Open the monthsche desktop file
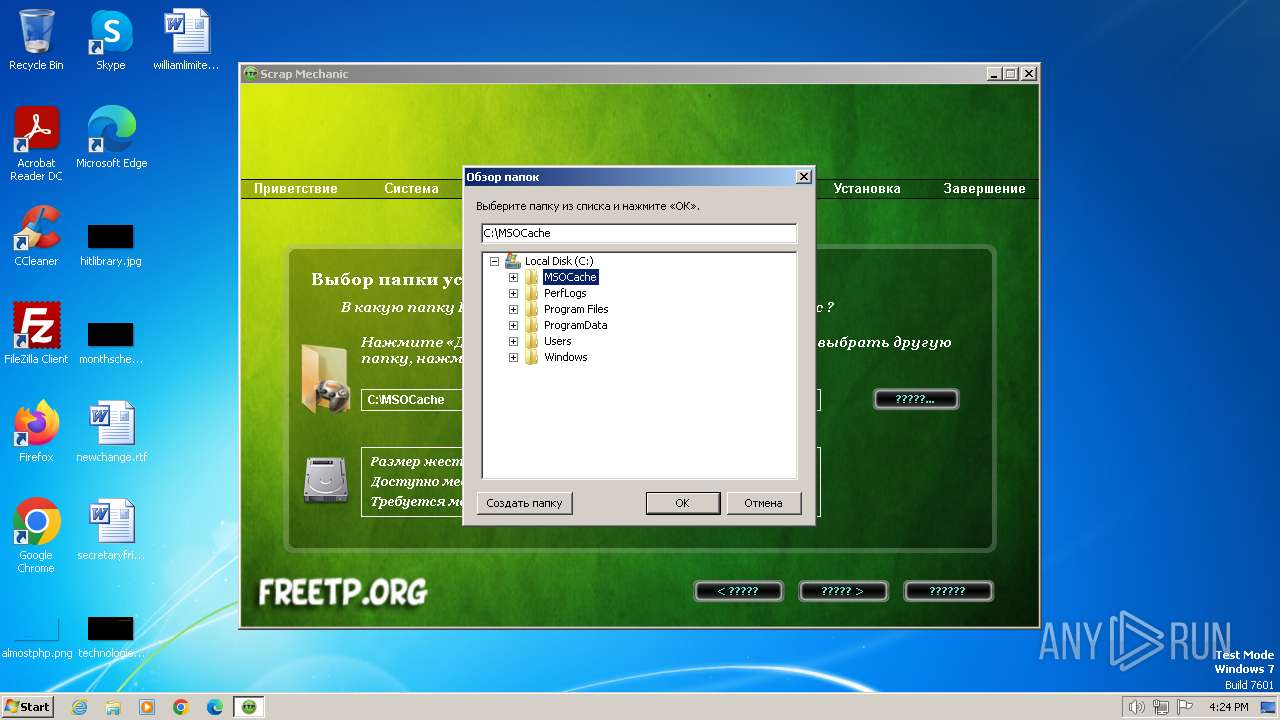 [x=111, y=343]
